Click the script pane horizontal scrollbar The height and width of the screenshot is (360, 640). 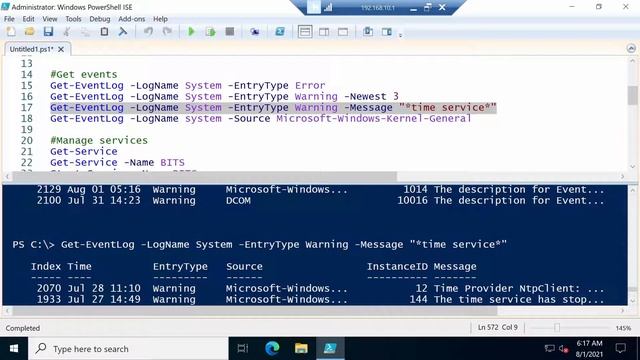(205, 176)
